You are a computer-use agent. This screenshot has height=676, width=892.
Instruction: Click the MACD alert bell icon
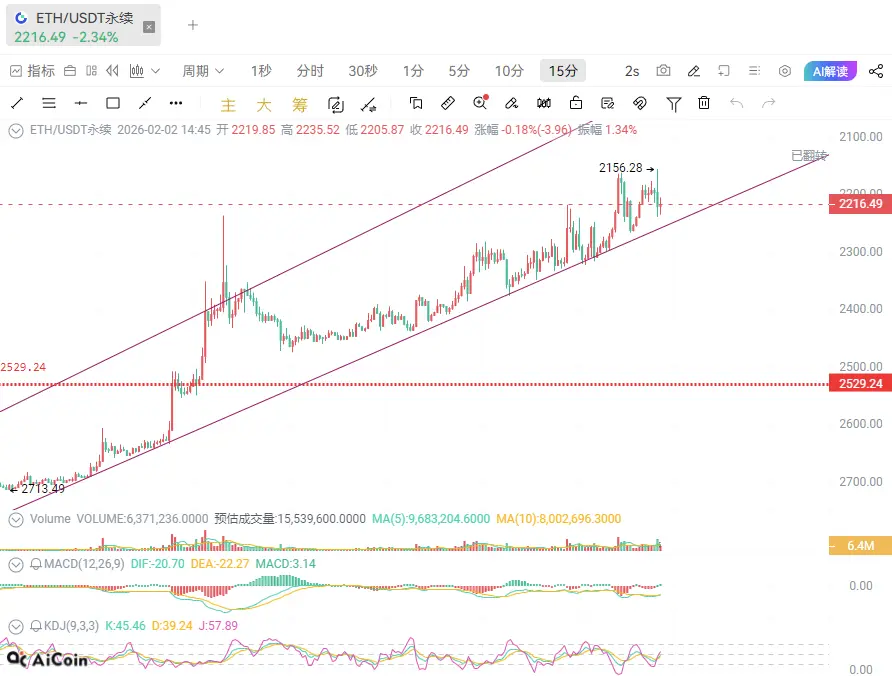(36, 564)
